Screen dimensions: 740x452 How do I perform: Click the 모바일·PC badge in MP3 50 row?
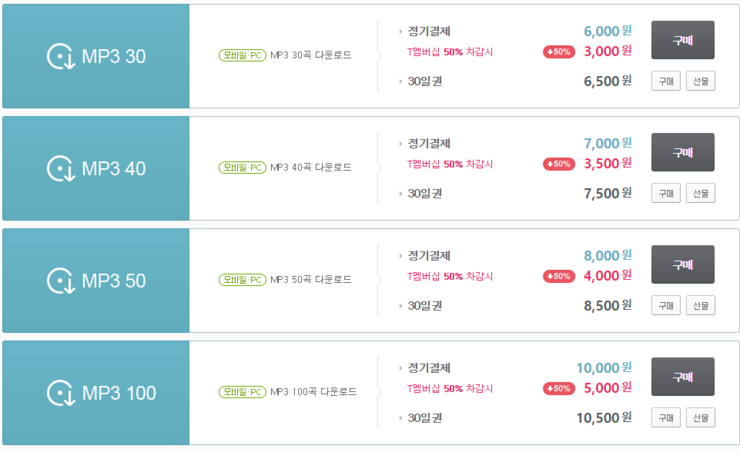[243, 280]
